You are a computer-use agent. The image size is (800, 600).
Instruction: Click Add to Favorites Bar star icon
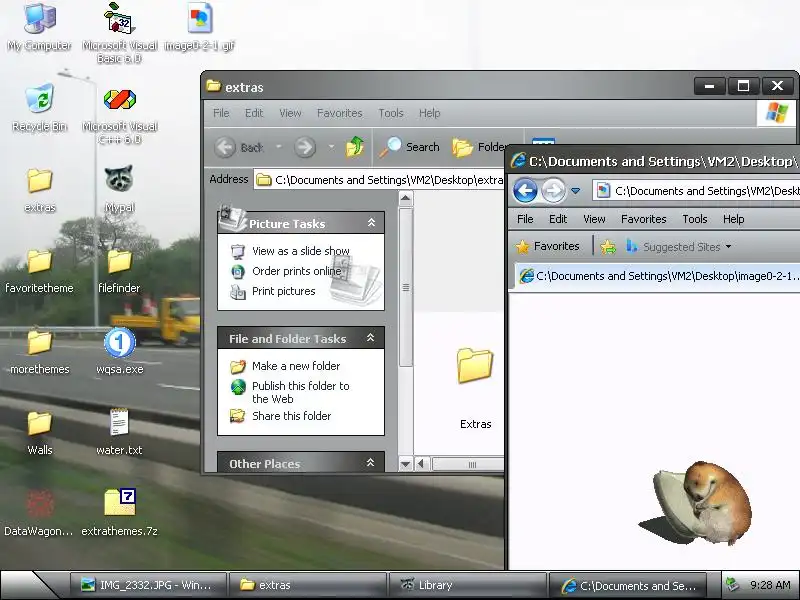tap(608, 247)
